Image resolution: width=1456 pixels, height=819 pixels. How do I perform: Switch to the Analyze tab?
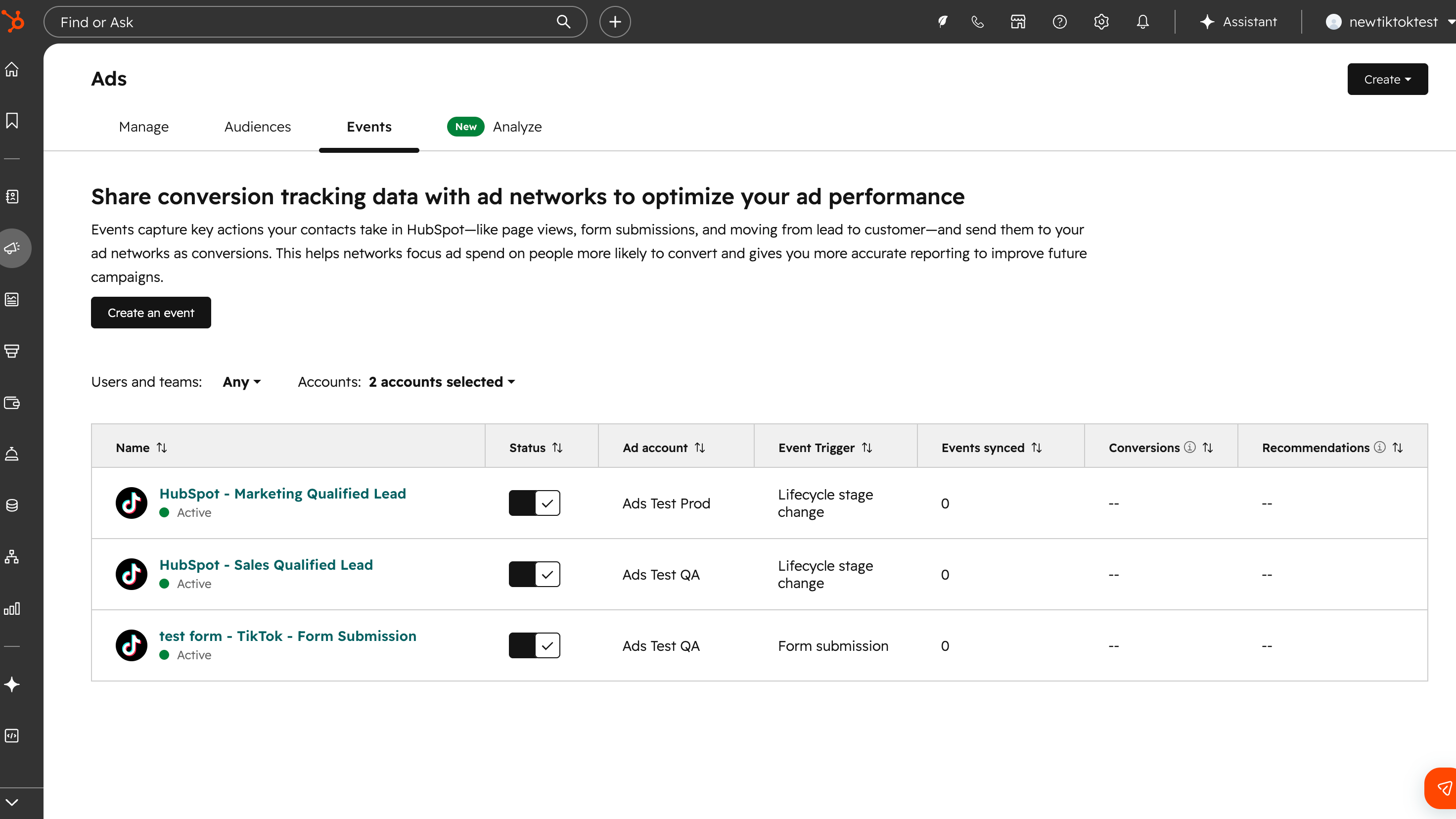pyautogui.click(x=517, y=127)
